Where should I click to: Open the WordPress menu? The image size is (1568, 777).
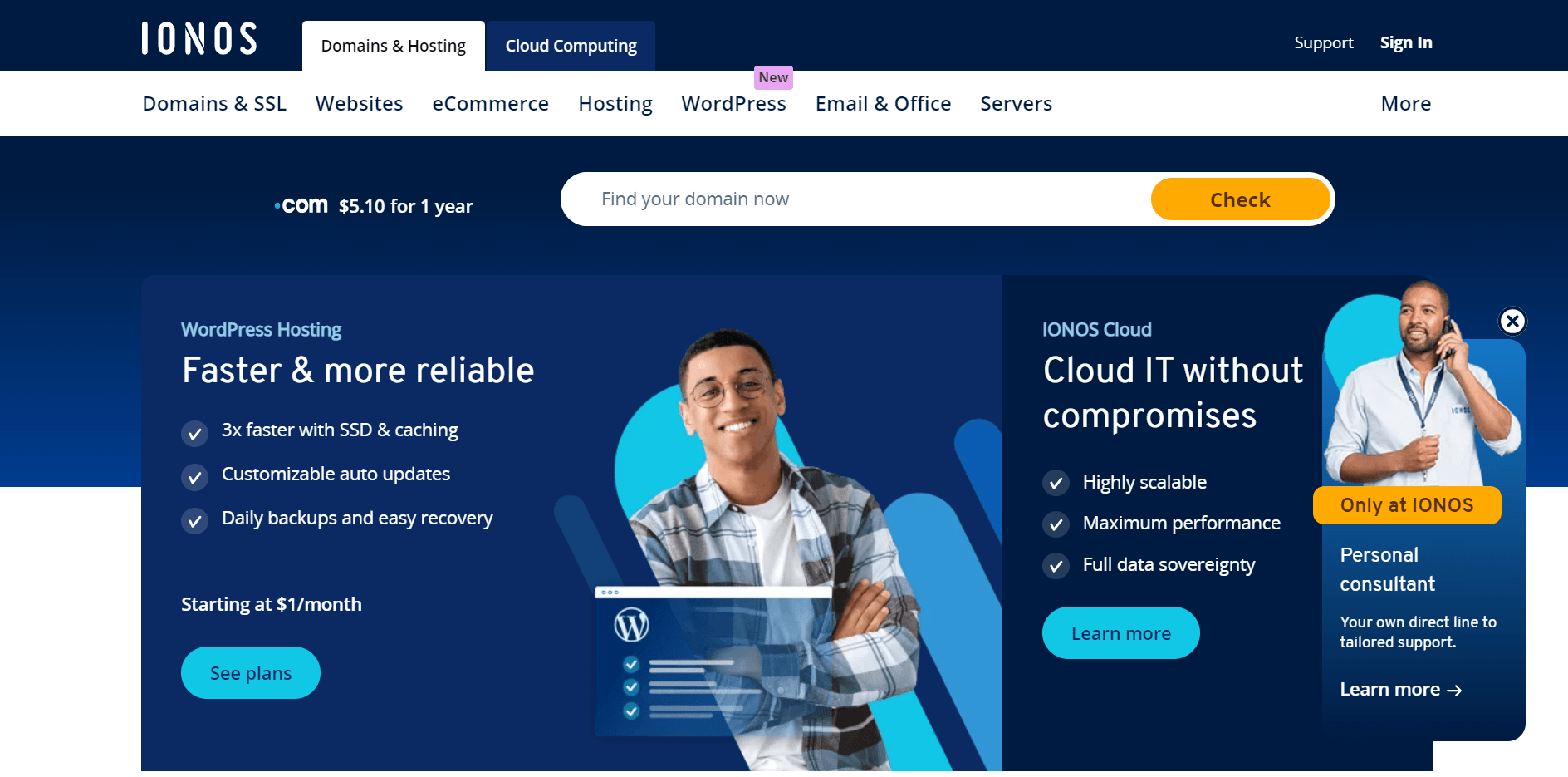(733, 104)
